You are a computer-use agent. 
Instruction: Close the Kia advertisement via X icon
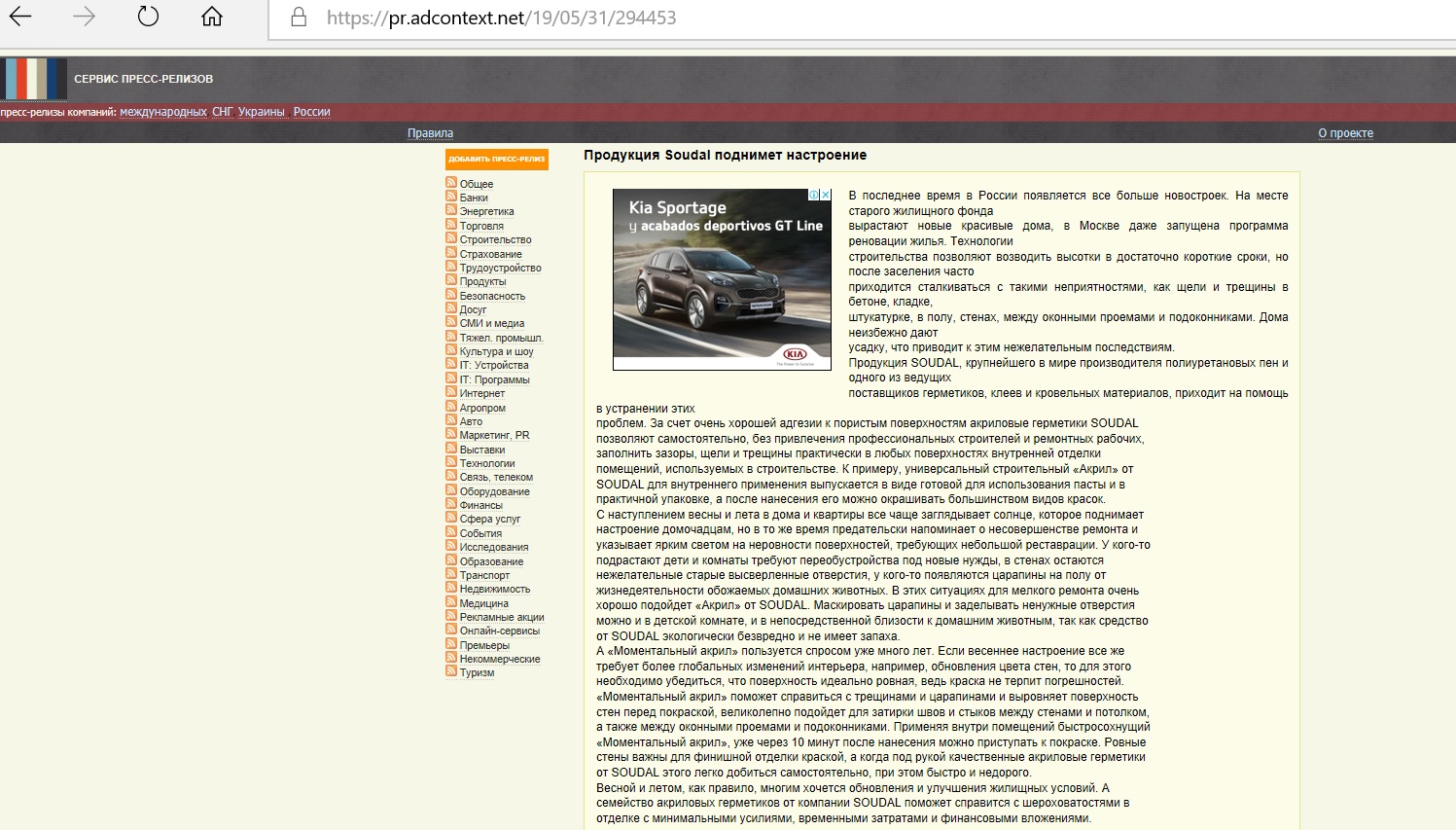[826, 195]
